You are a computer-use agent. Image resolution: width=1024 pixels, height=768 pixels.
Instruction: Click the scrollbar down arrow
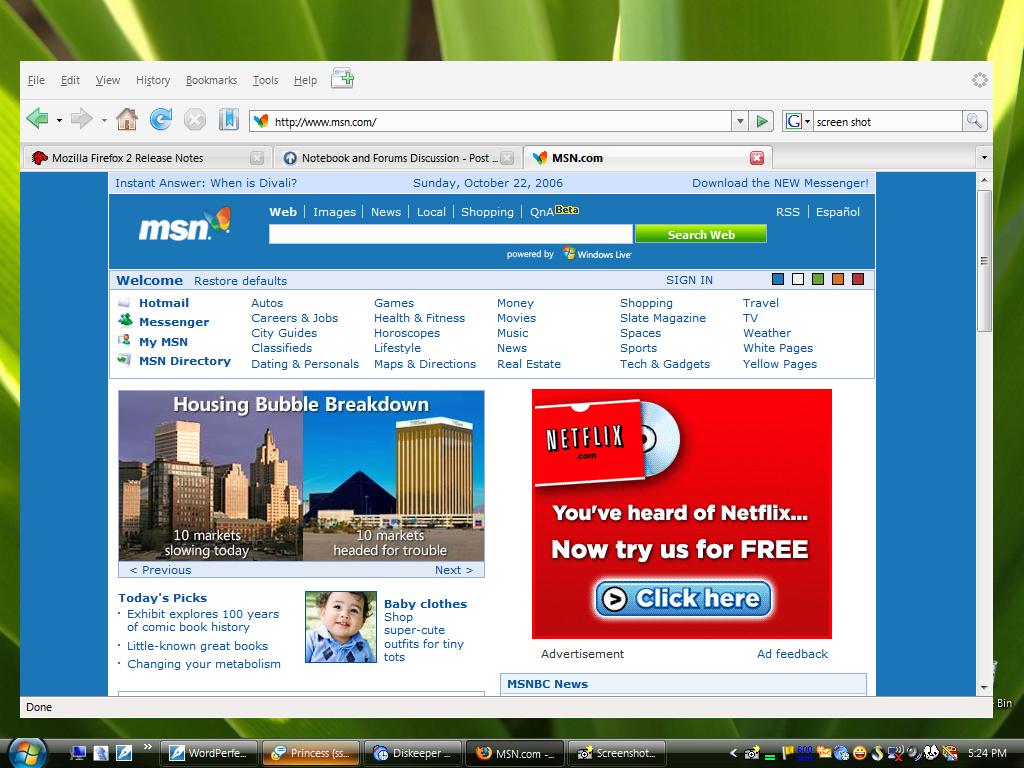[984, 687]
